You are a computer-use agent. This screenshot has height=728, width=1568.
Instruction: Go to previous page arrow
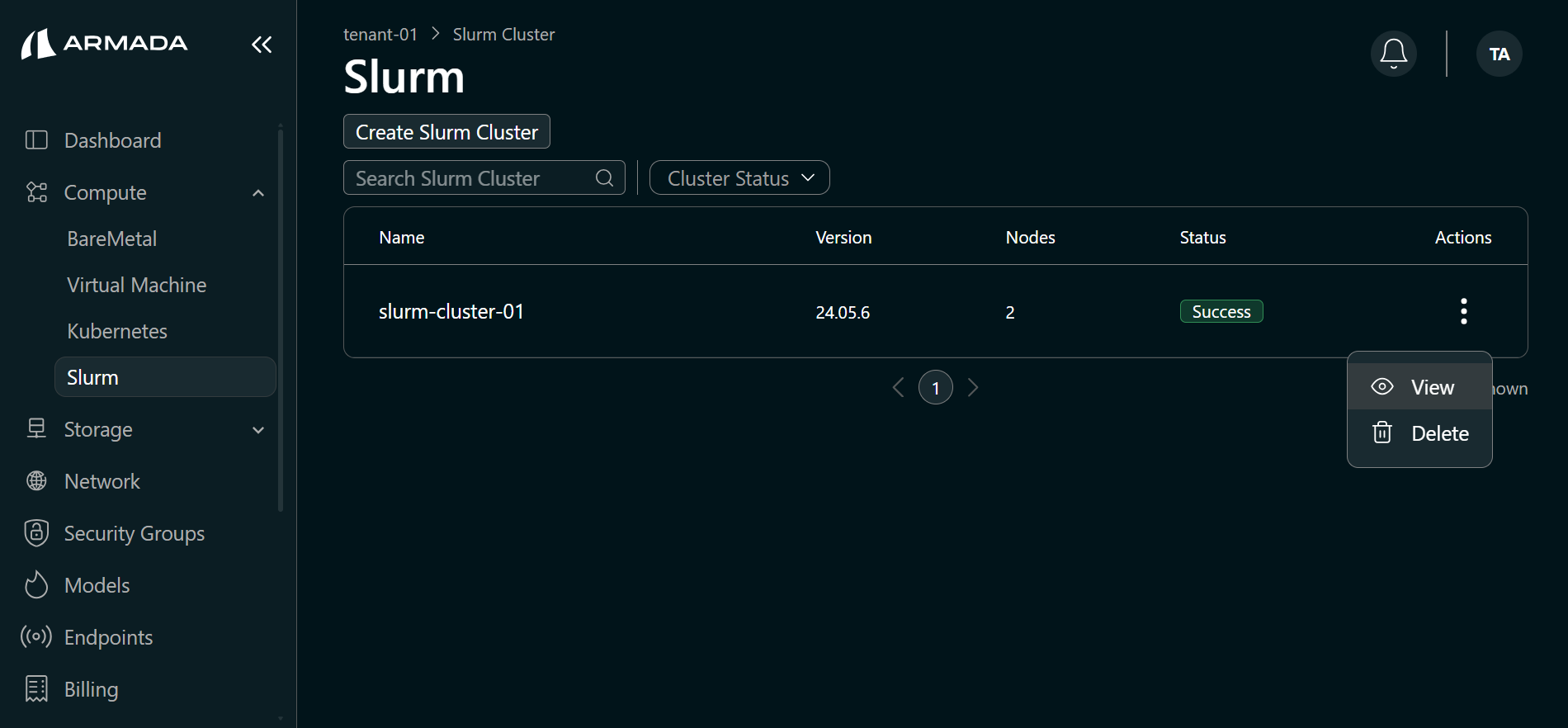899,387
